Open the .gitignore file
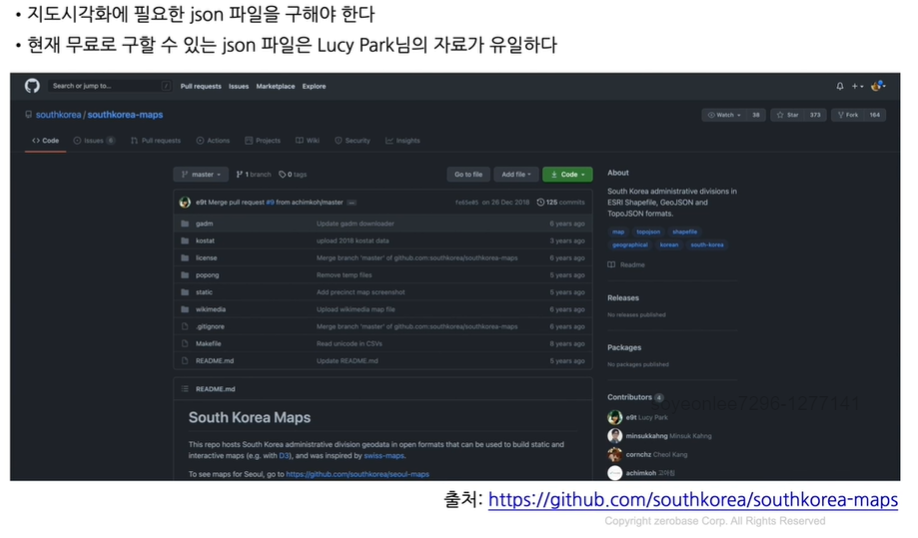Image resolution: width=918 pixels, height=538 pixels. [210, 327]
